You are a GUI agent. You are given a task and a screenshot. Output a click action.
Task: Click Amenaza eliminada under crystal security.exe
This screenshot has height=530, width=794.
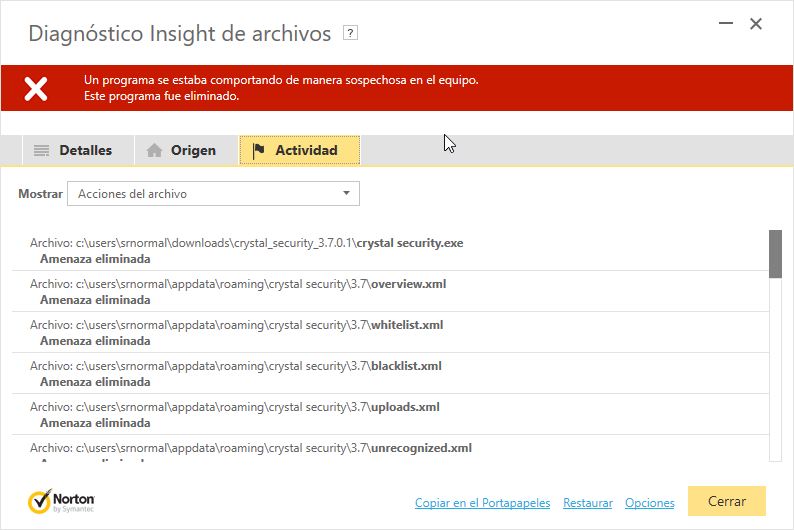click(x=95, y=259)
